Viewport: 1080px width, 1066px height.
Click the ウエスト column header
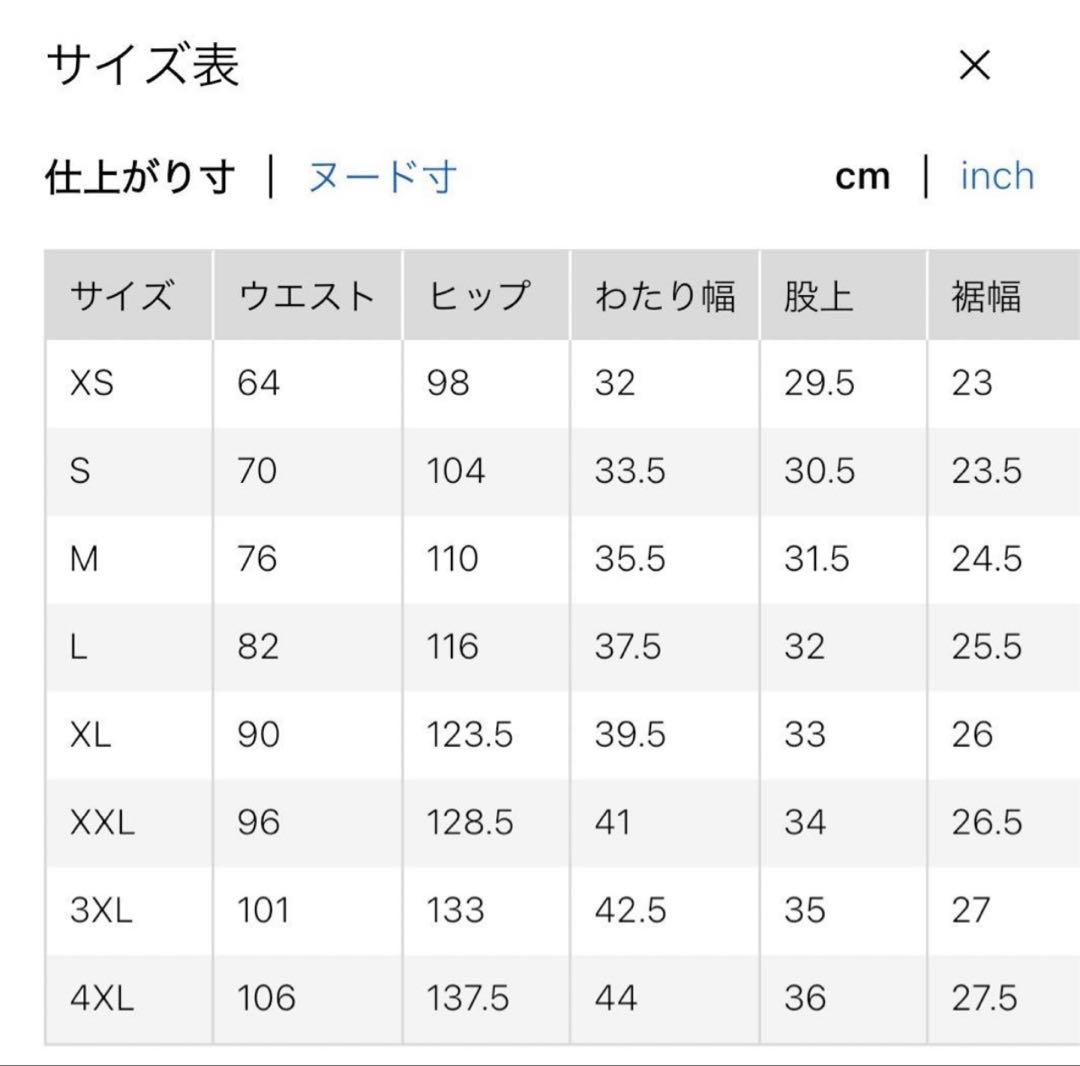pos(305,293)
